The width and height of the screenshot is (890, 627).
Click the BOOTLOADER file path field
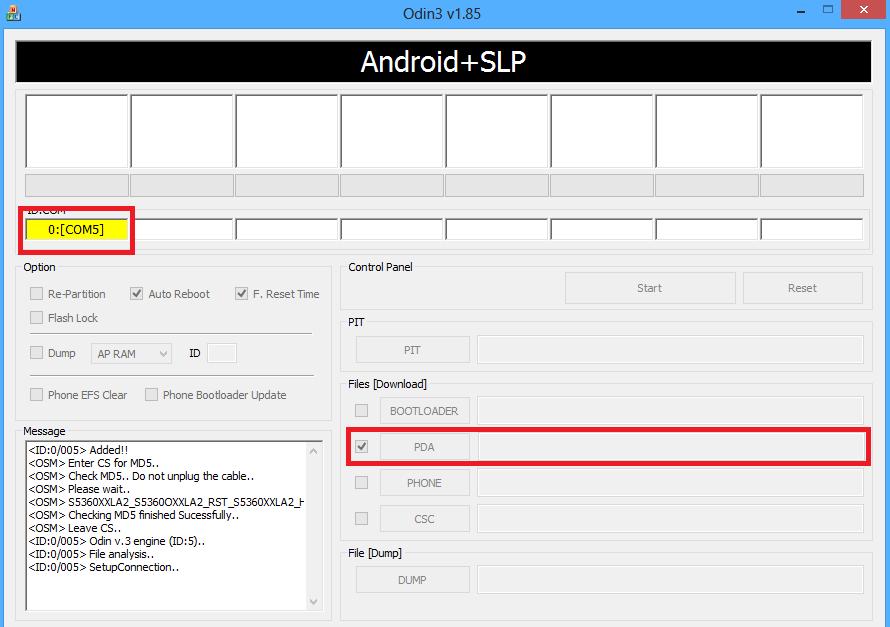coord(670,411)
